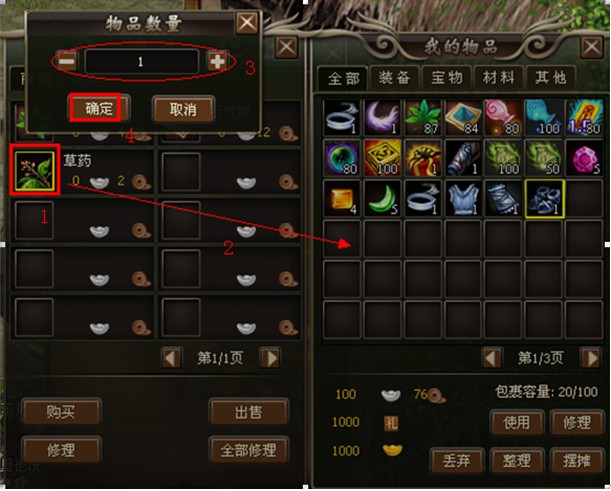Select the green crescent moon item

(x=382, y=198)
